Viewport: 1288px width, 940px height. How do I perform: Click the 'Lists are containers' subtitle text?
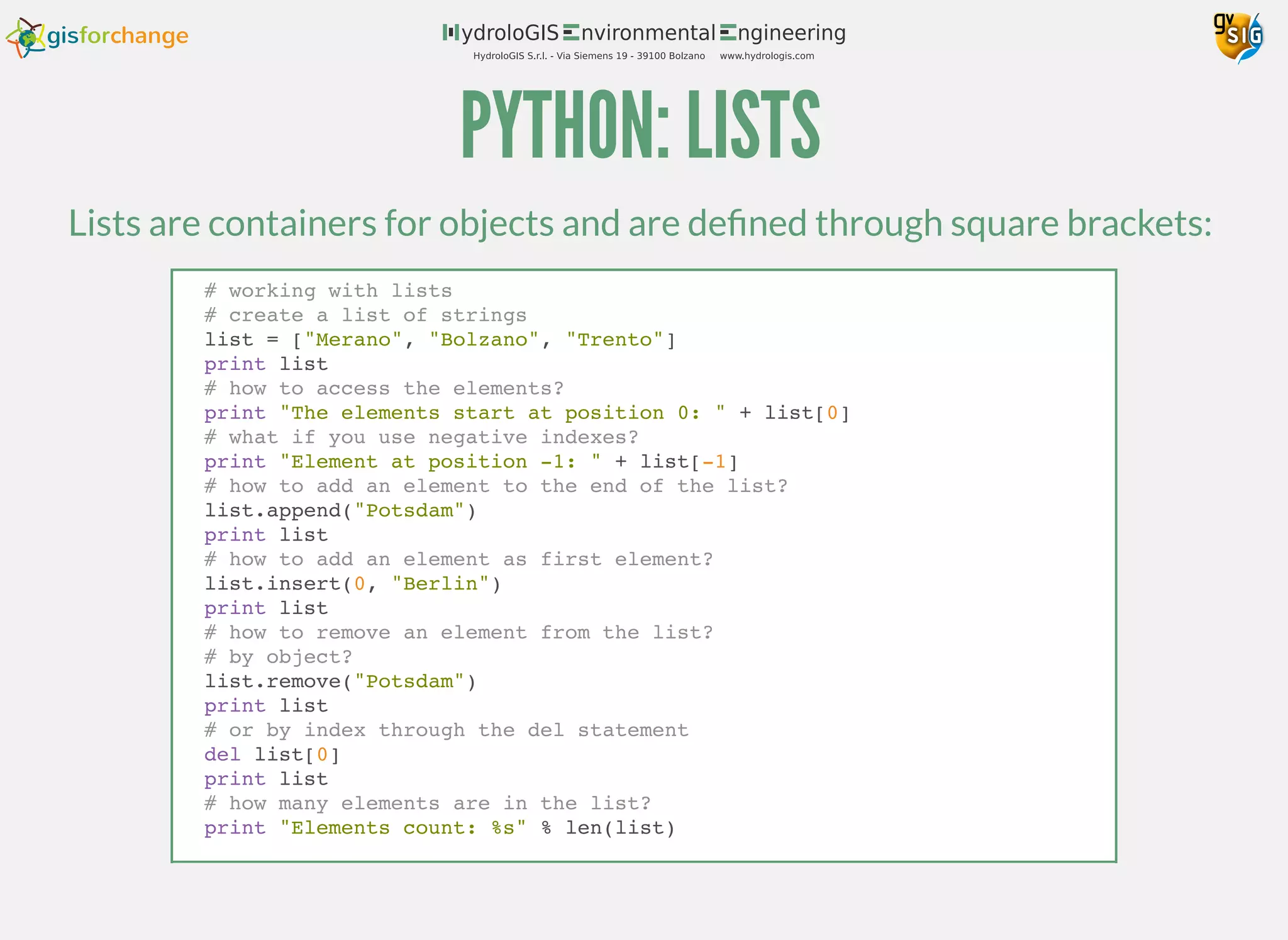point(640,223)
